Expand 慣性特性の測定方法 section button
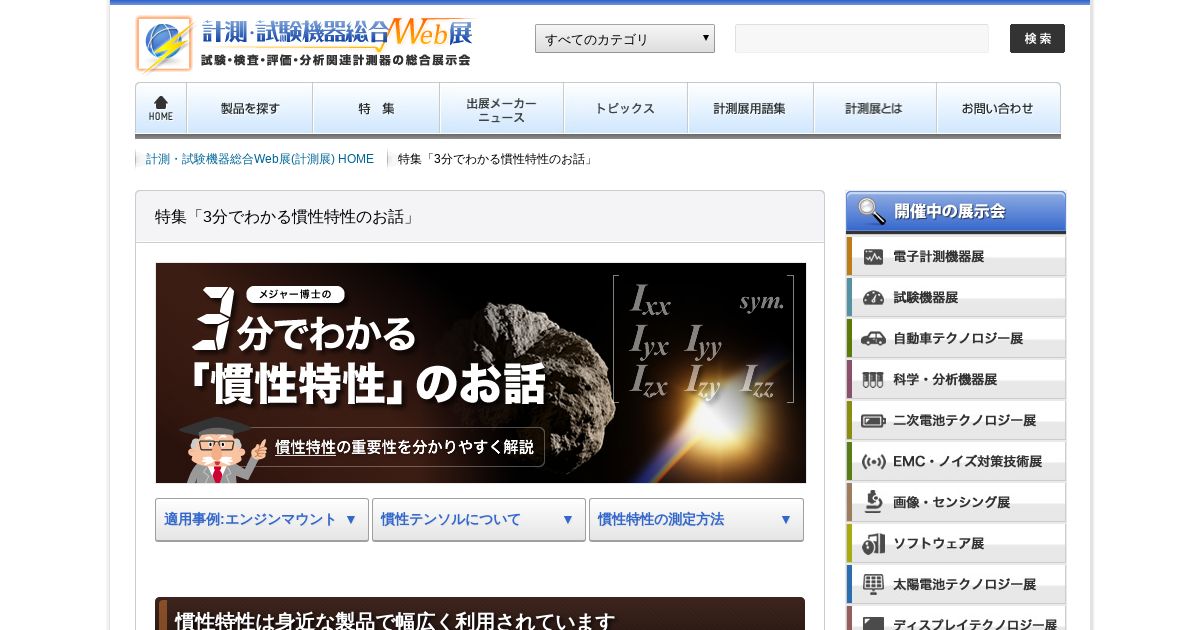 coord(696,520)
